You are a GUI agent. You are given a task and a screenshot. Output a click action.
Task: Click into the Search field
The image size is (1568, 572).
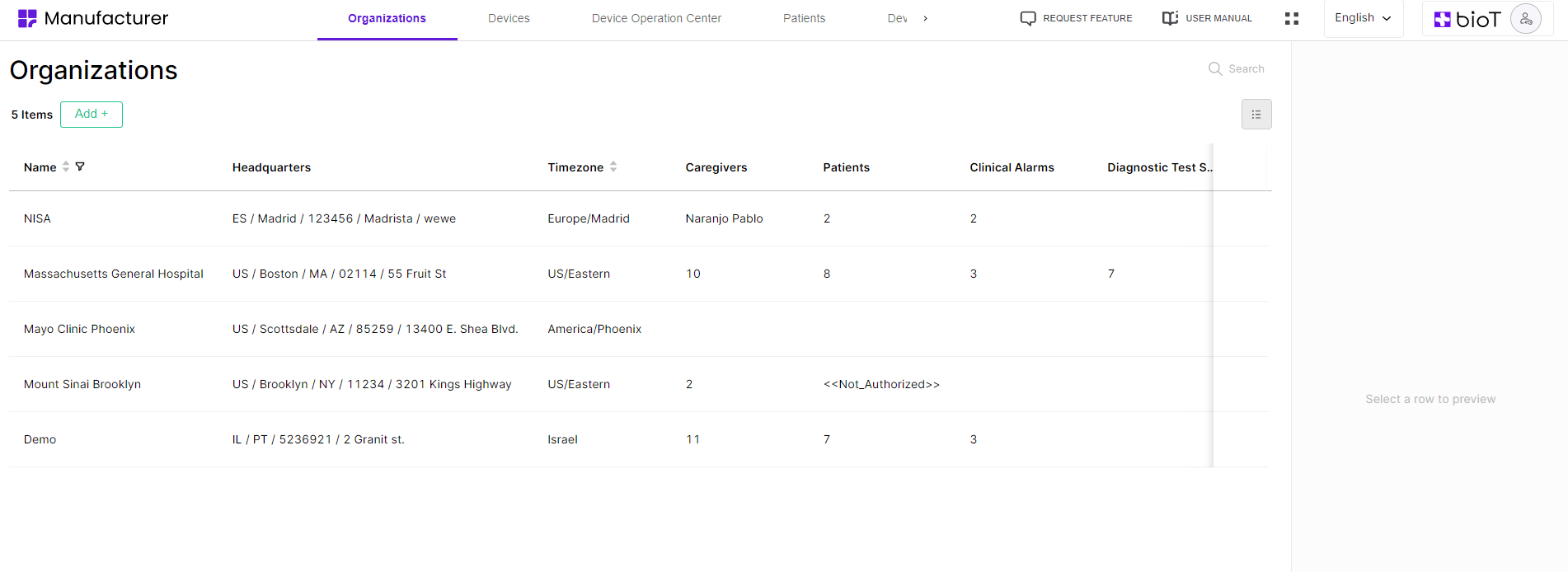click(1246, 68)
